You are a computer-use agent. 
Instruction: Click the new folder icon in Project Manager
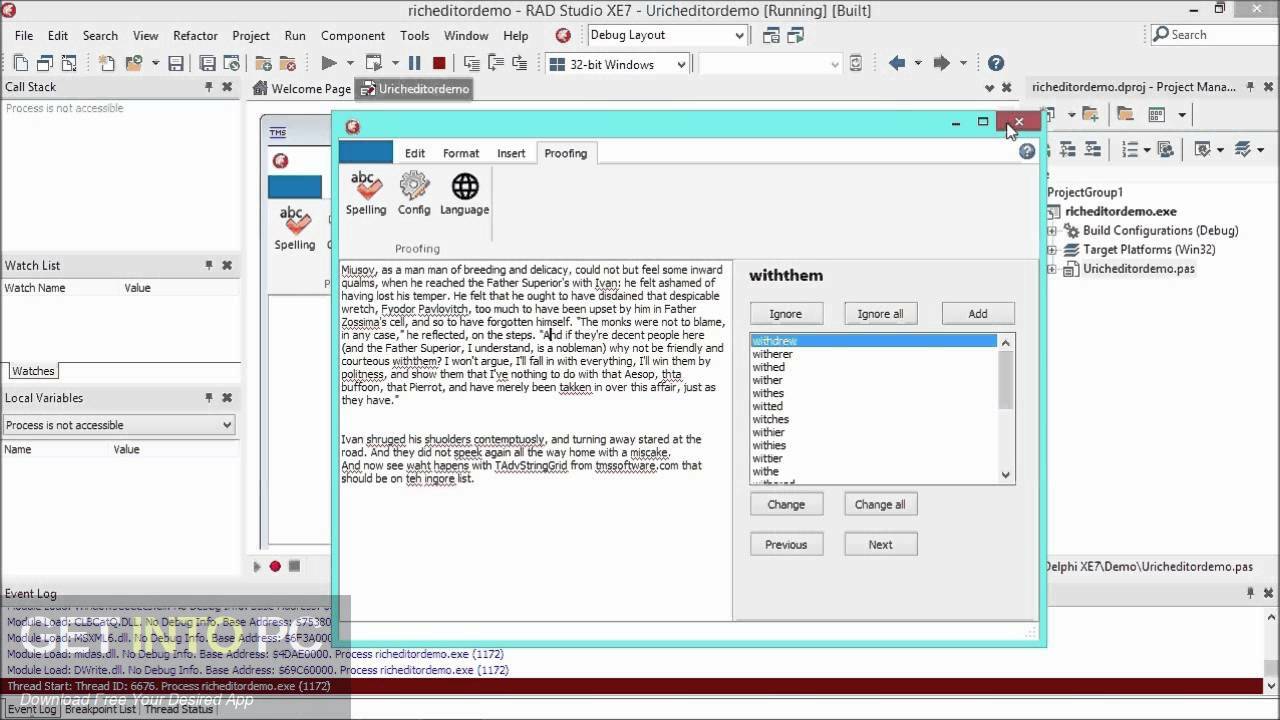pyautogui.click(x=1090, y=114)
